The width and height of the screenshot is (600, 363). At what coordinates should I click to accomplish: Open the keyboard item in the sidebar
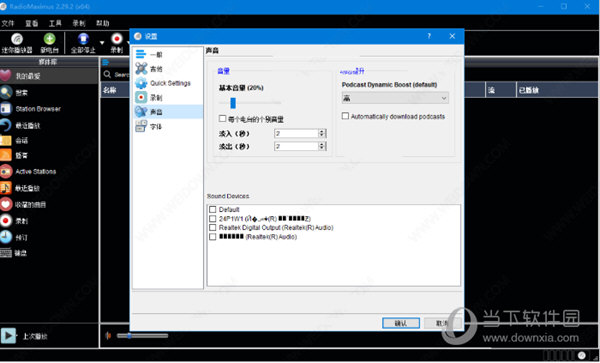tap(49, 253)
